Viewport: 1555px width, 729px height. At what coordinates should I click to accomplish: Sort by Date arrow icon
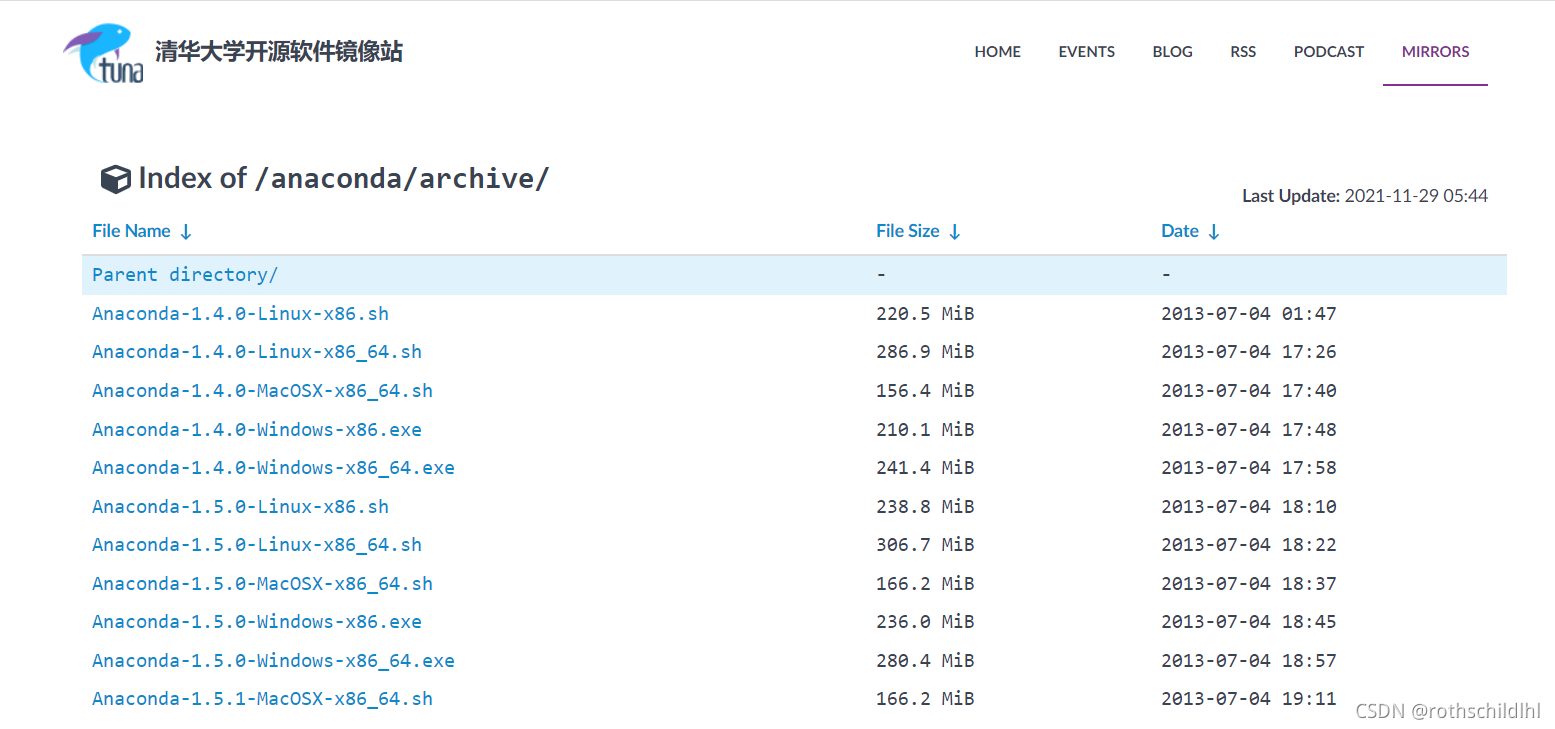tap(1214, 231)
